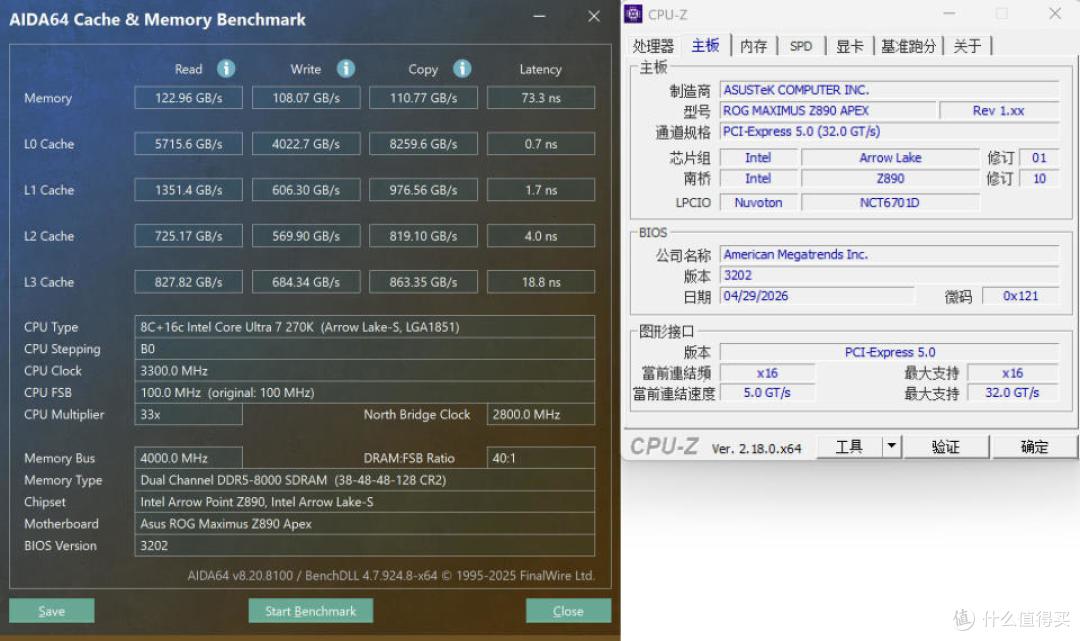Click current link speed 5.0 GT/s
The height and width of the screenshot is (641, 1080).
(x=767, y=392)
